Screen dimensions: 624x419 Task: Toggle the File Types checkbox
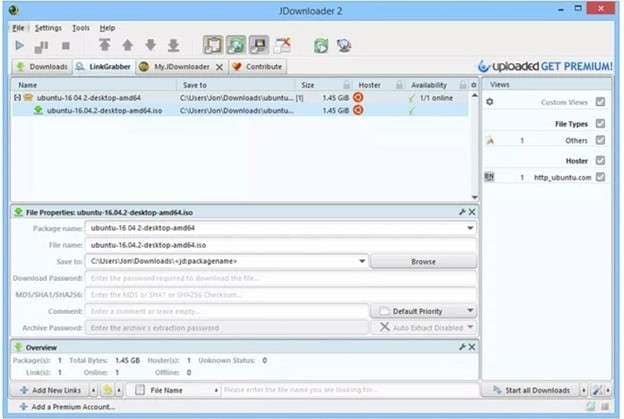coord(600,123)
